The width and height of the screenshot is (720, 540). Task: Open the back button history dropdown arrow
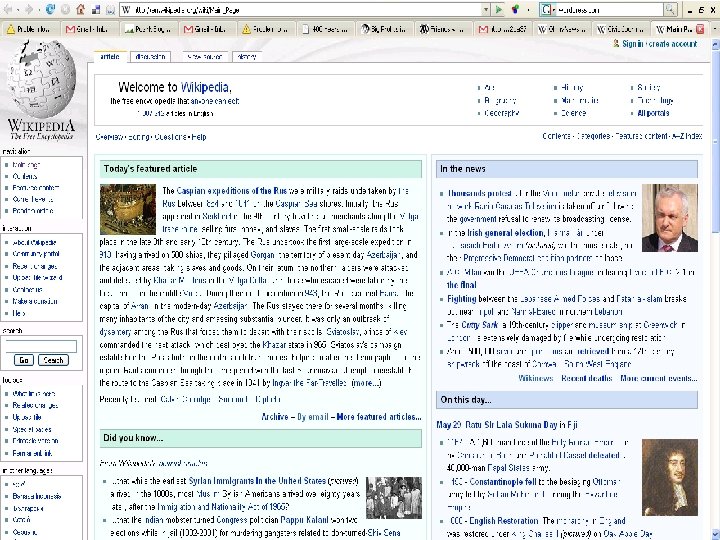pos(18,10)
